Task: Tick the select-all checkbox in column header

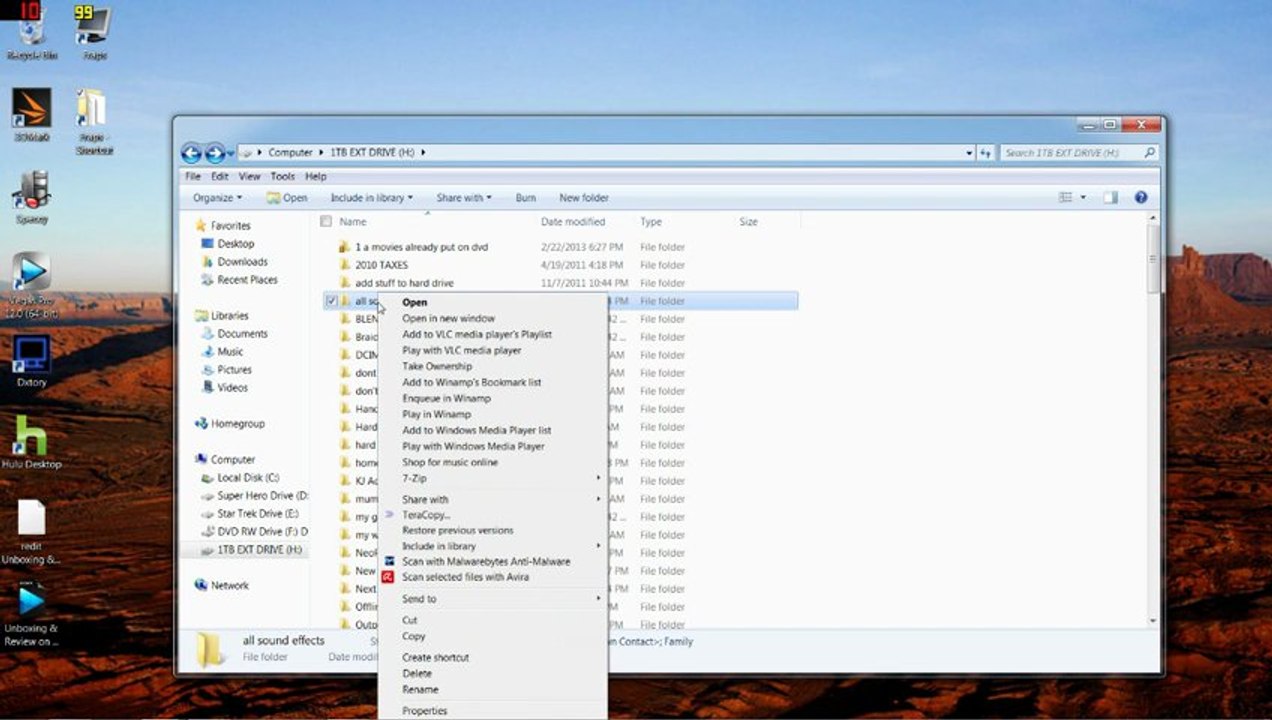Action: tap(325, 222)
